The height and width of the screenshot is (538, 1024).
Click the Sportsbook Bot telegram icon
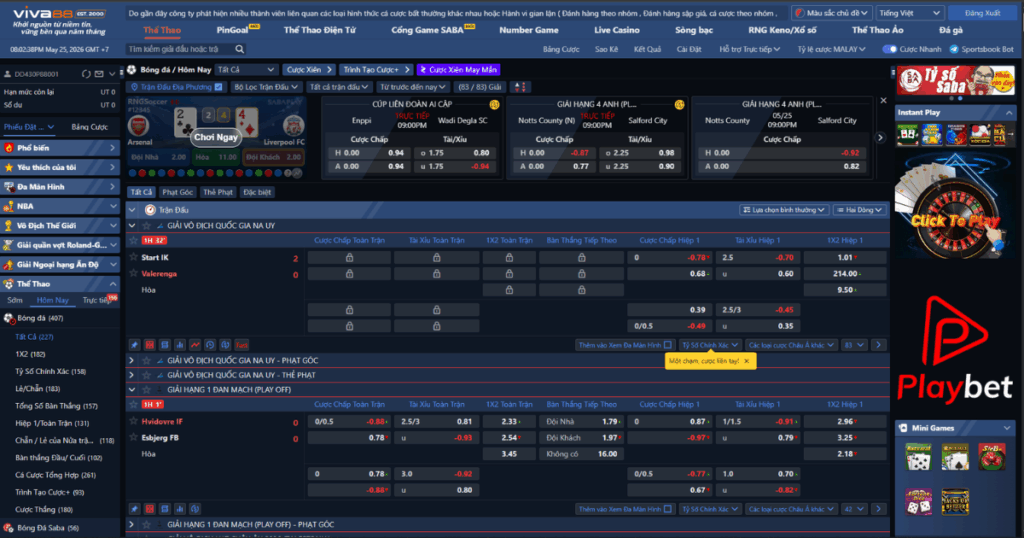point(953,49)
